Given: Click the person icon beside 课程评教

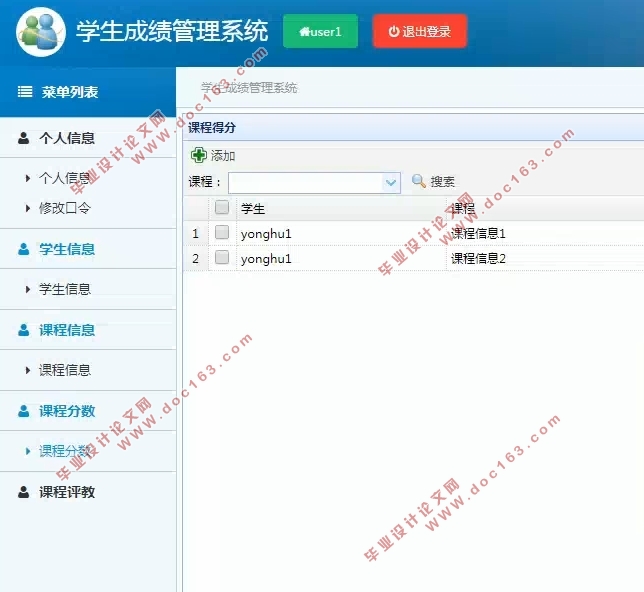Looking at the screenshot, I should [23, 492].
